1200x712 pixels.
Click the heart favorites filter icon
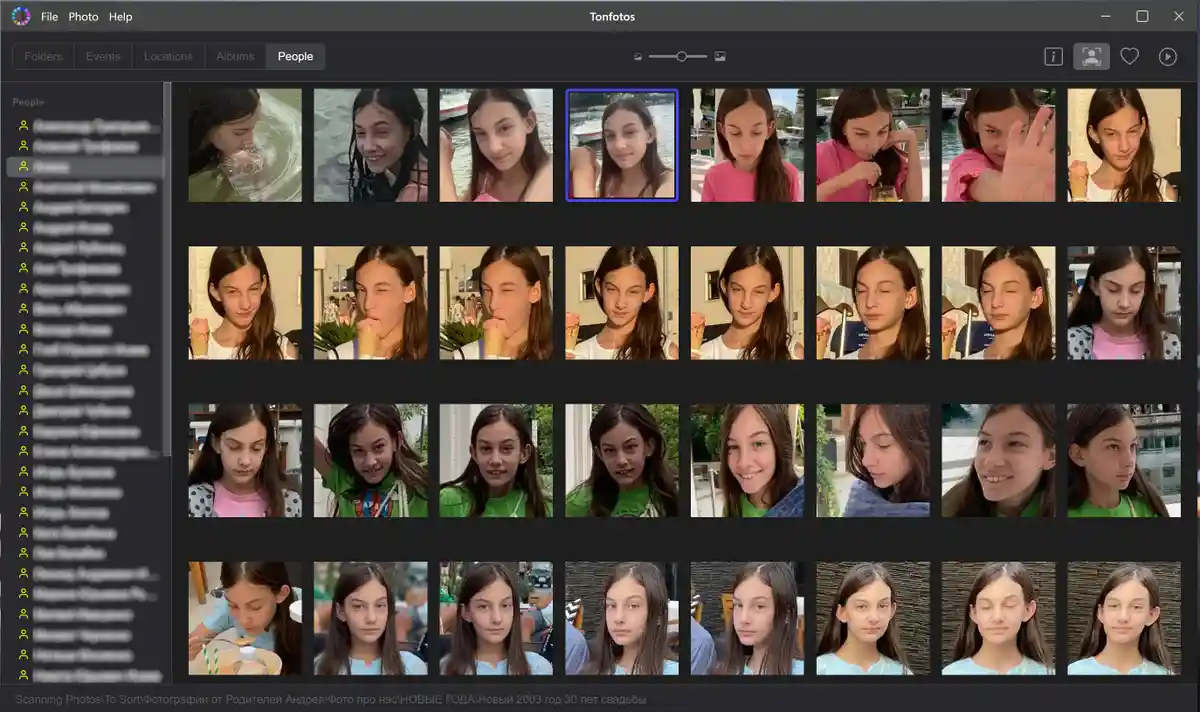1129,57
